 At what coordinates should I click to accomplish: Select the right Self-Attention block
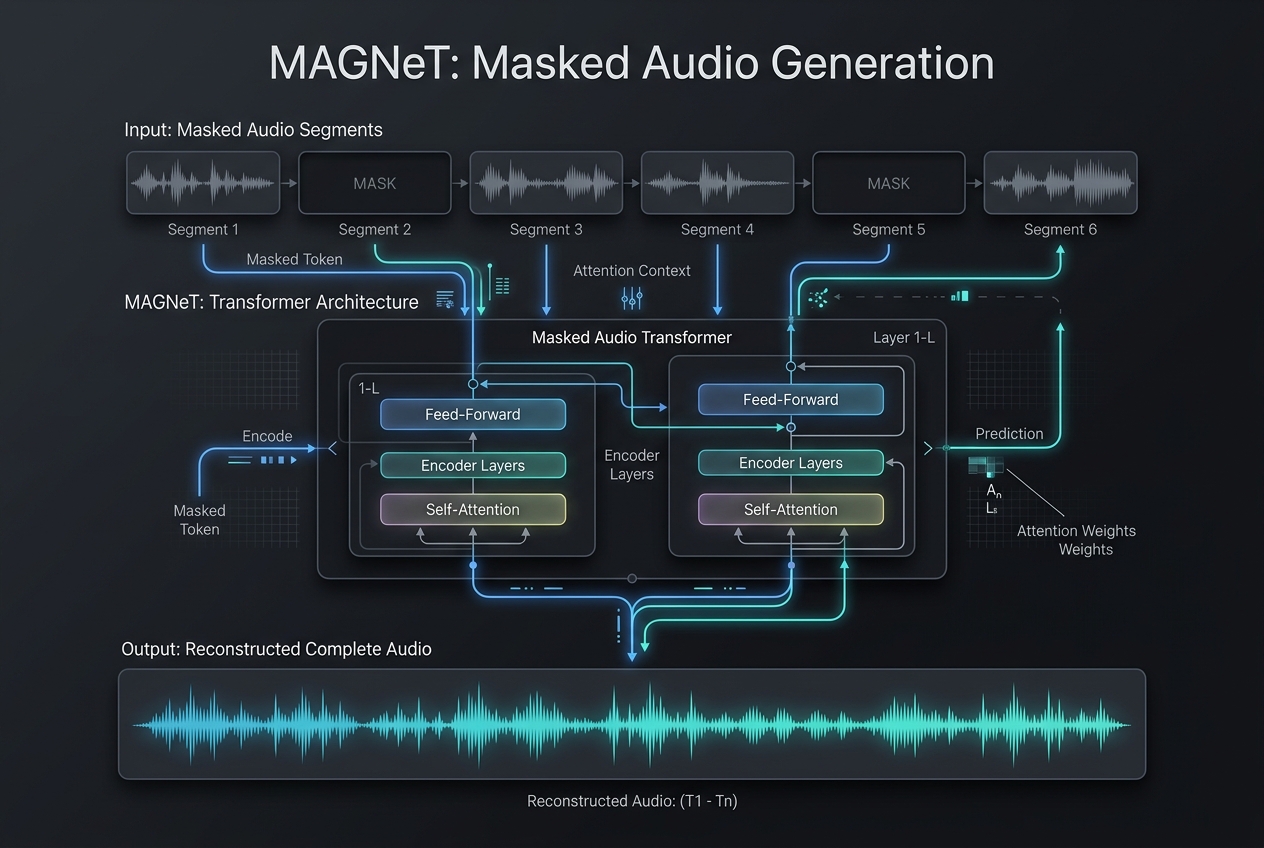coord(791,509)
